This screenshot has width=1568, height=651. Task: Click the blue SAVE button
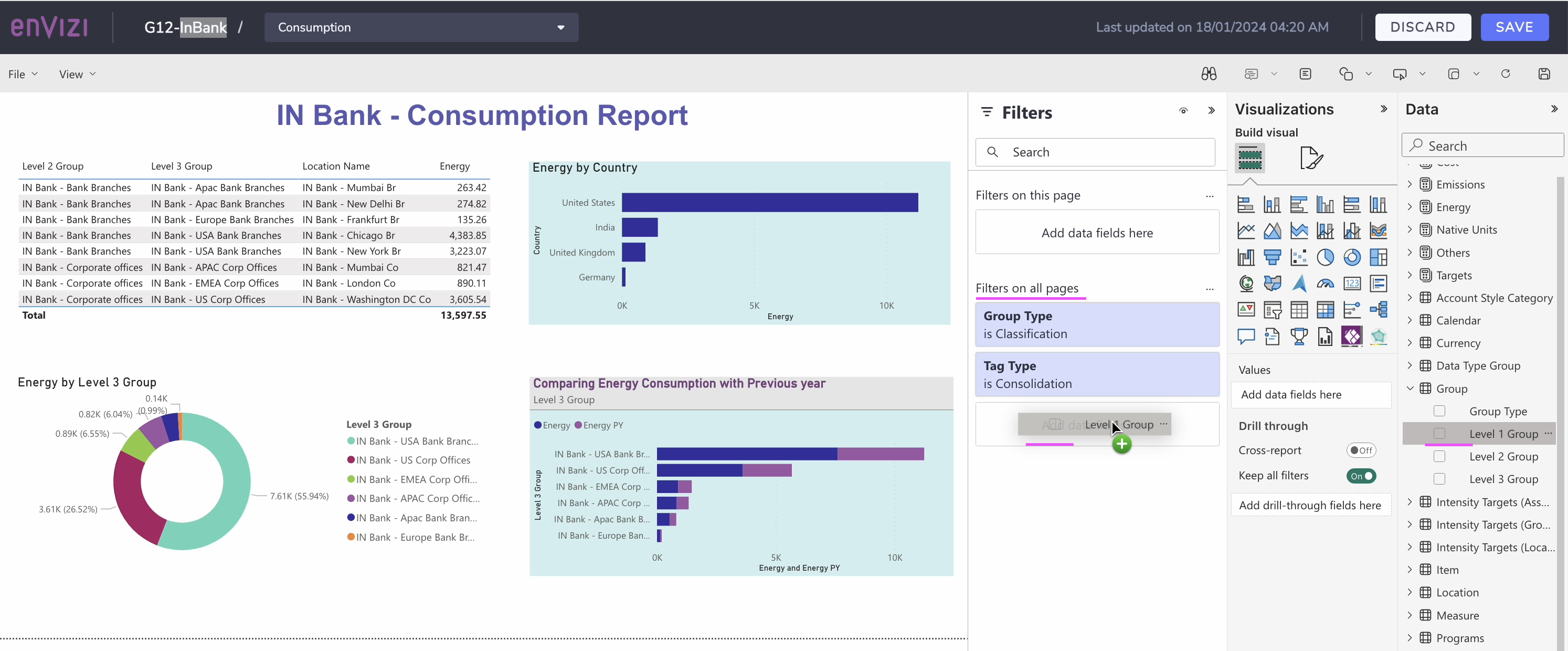(x=1514, y=27)
